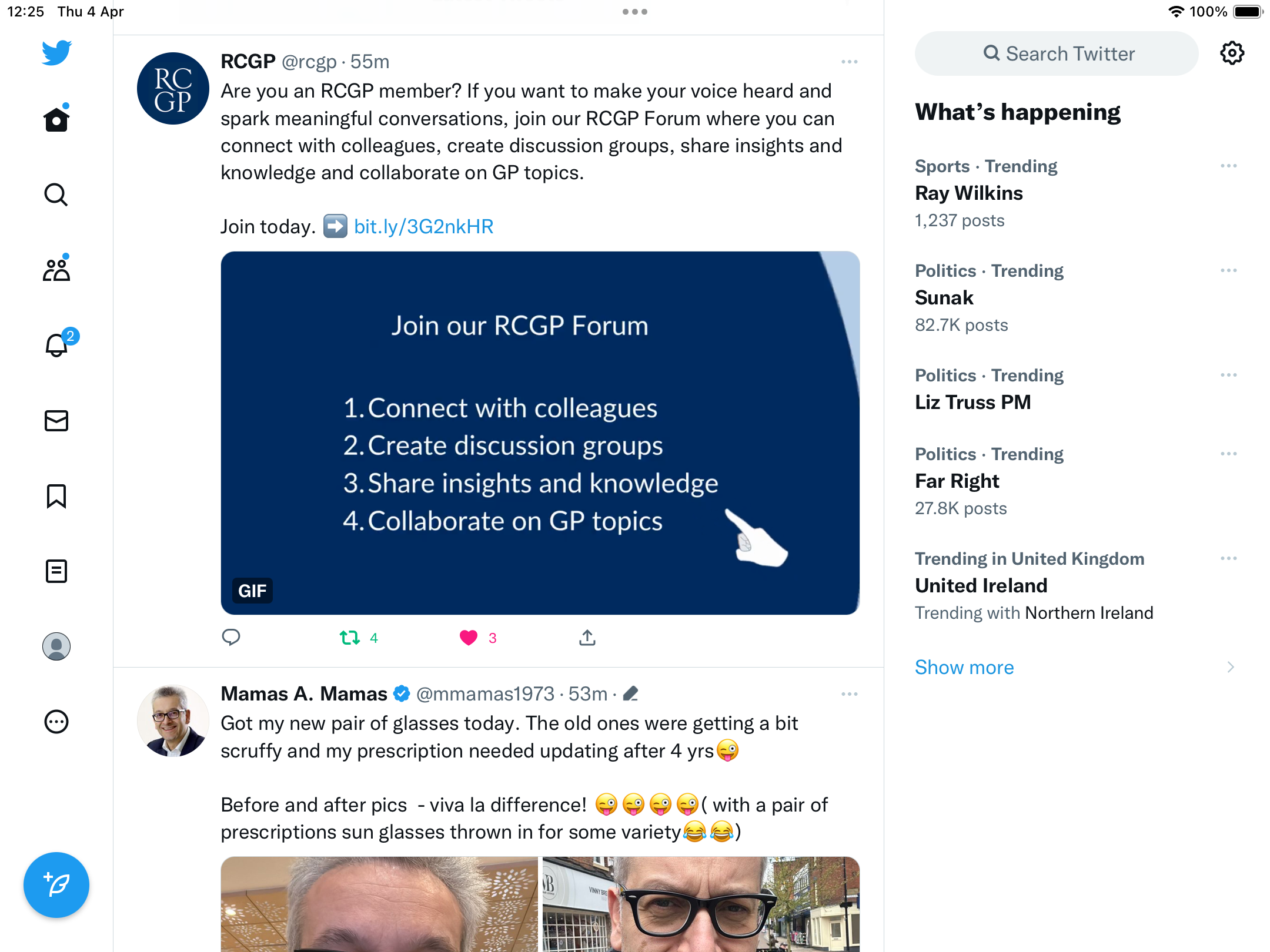Open Bookmarks icon in sidebar
The height and width of the screenshot is (952, 1270).
56,496
